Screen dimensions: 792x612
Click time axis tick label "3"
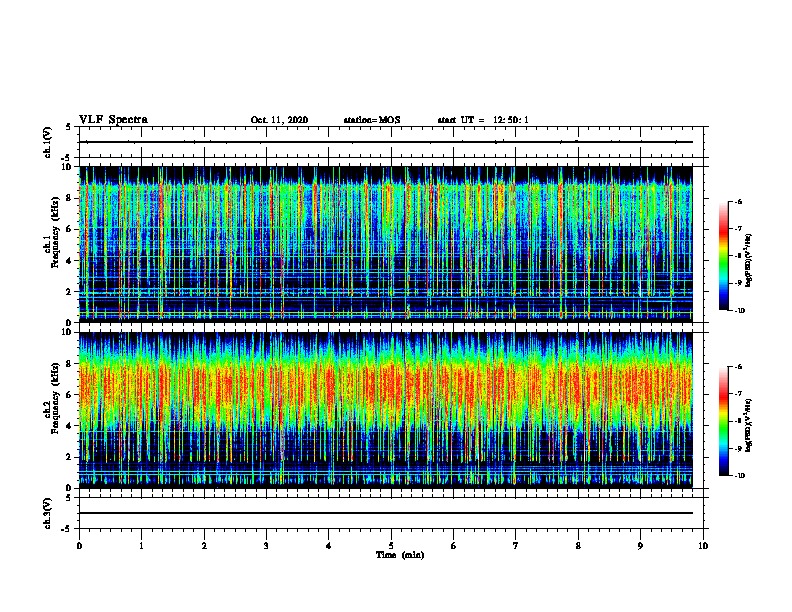pos(266,546)
